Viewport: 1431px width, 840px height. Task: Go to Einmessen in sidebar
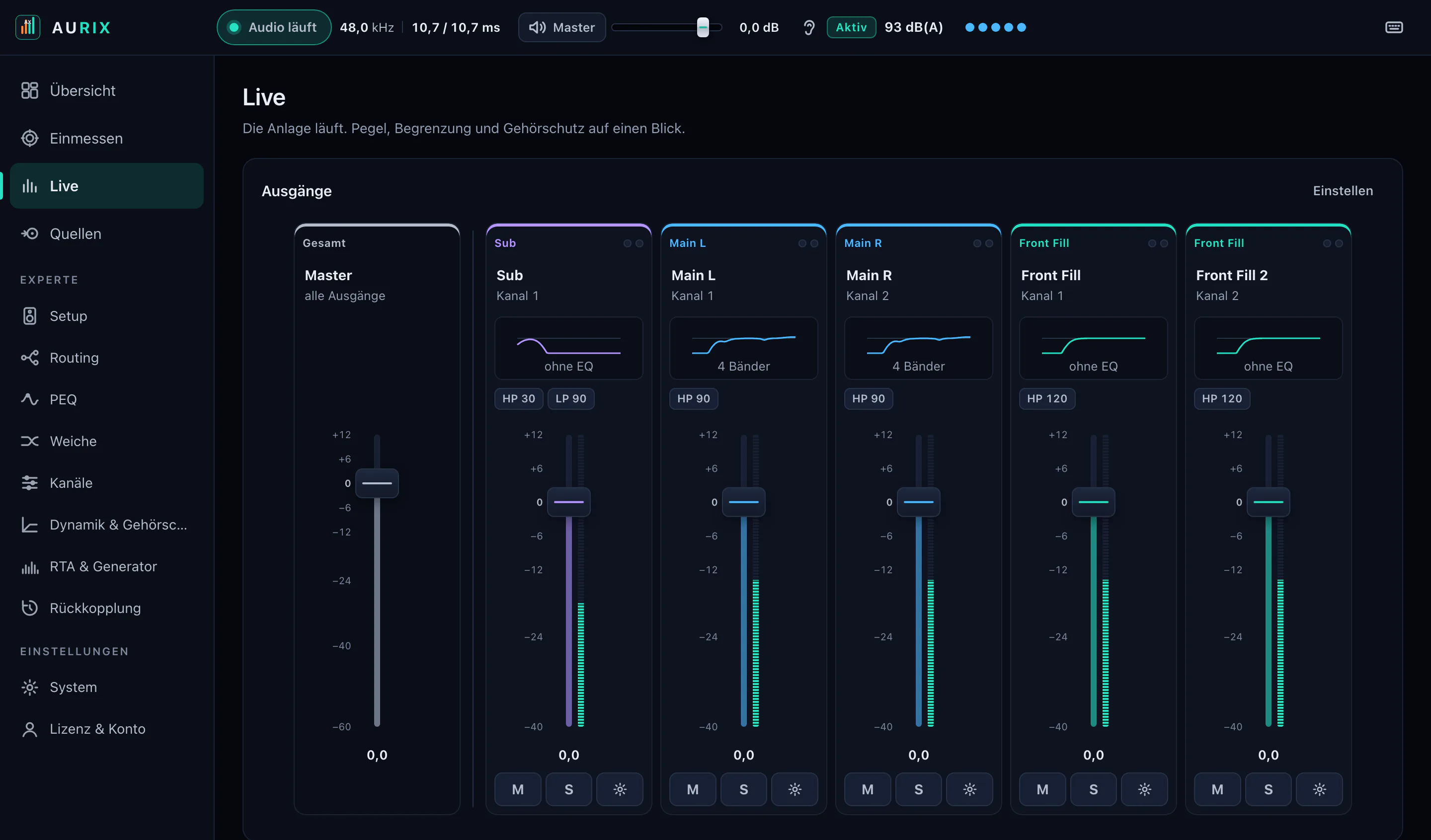click(x=107, y=138)
